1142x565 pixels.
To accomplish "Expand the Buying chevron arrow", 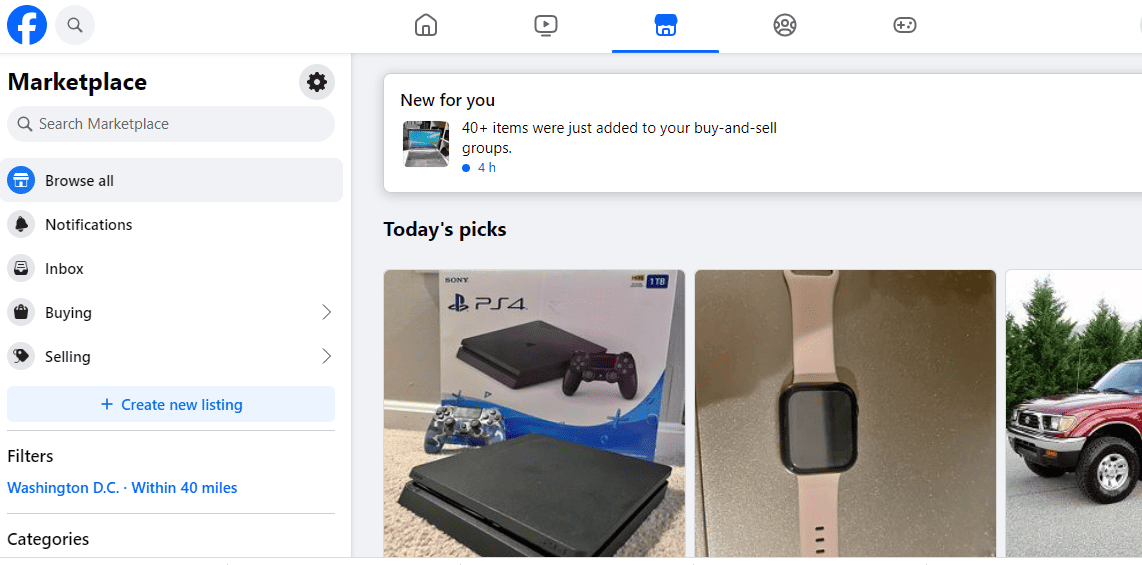I will [326, 312].
